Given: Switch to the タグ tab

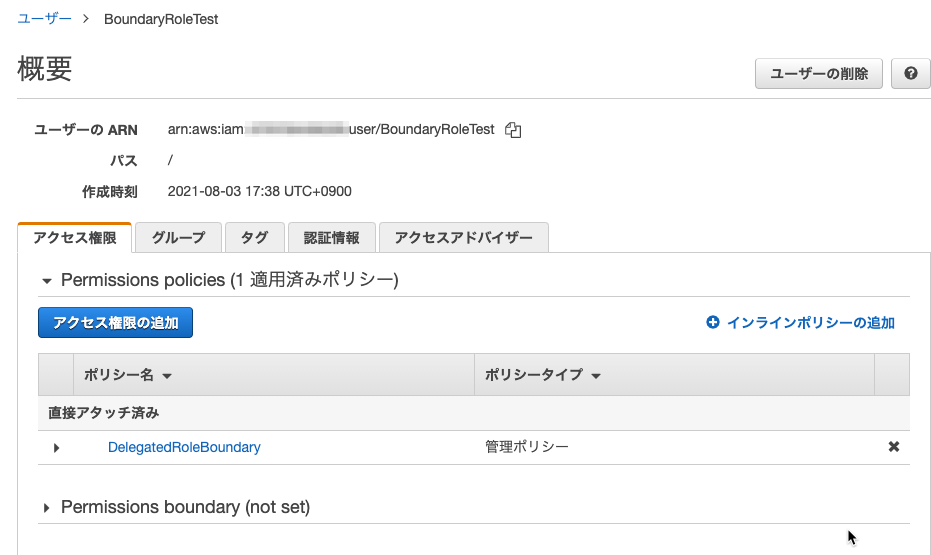Looking at the screenshot, I should (x=255, y=237).
